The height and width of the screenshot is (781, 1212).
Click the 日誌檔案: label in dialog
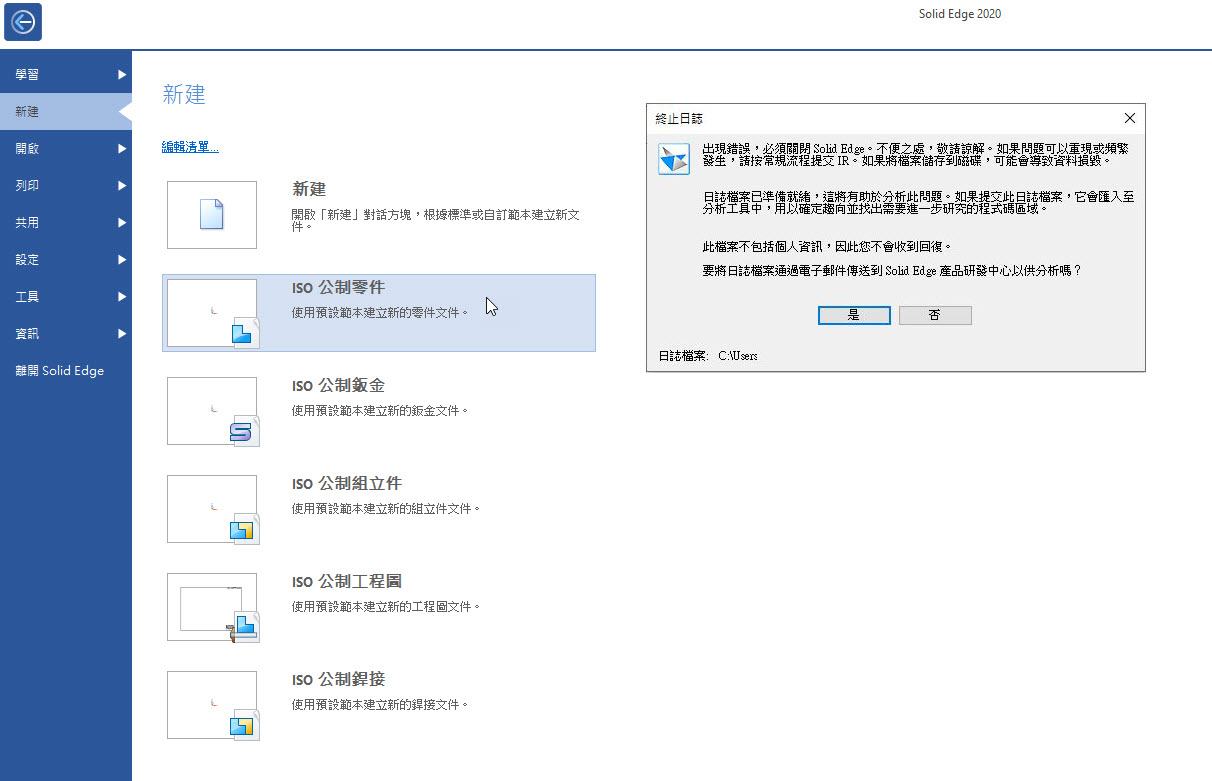tap(683, 356)
